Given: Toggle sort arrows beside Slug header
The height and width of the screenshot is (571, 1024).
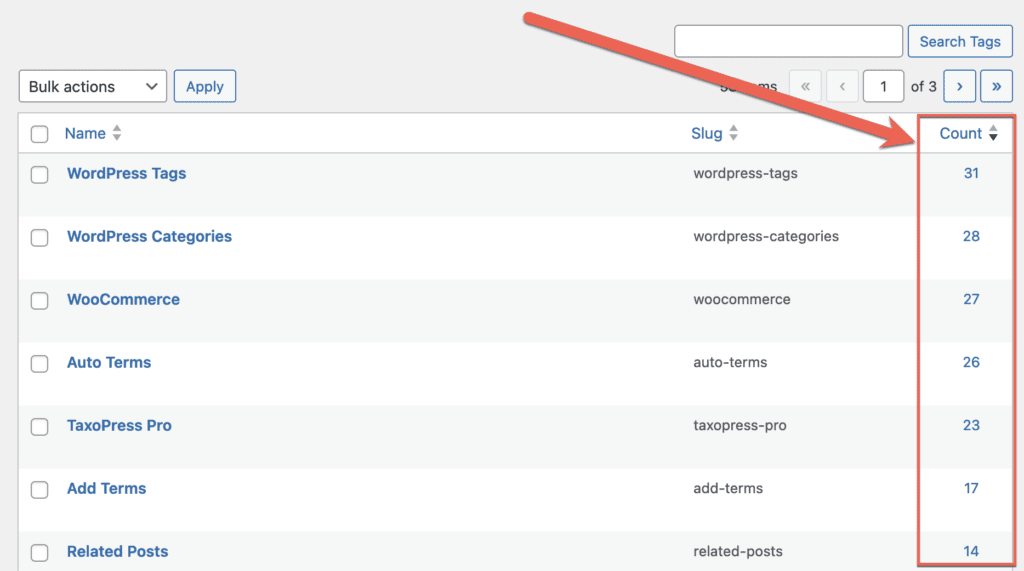Looking at the screenshot, I should point(733,133).
